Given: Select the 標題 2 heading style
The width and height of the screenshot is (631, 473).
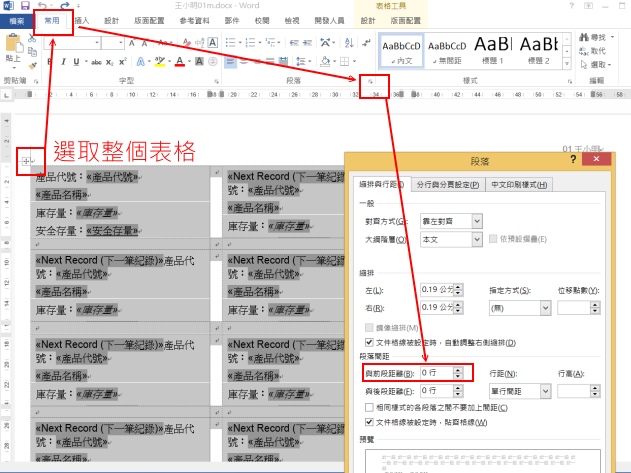Looking at the screenshot, I should 538,51.
